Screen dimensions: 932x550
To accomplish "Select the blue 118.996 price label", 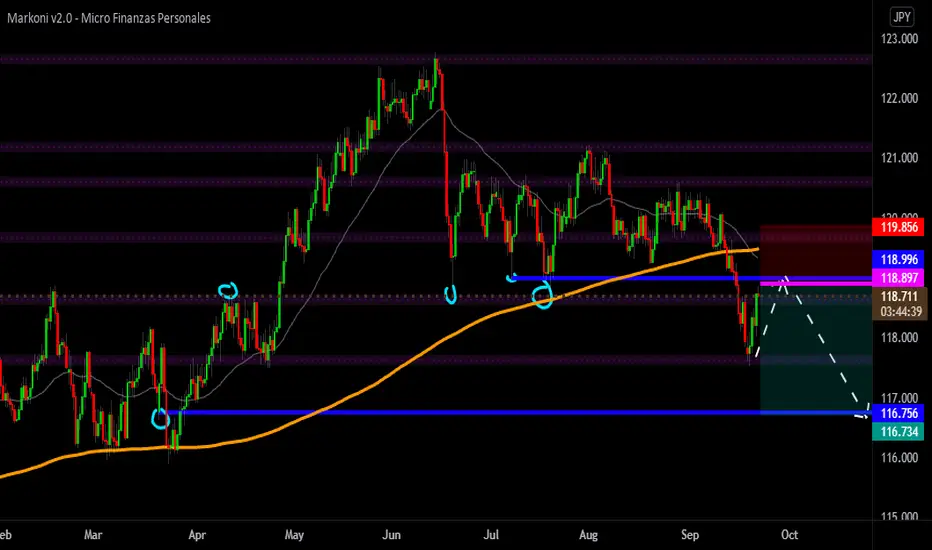I will pos(898,259).
